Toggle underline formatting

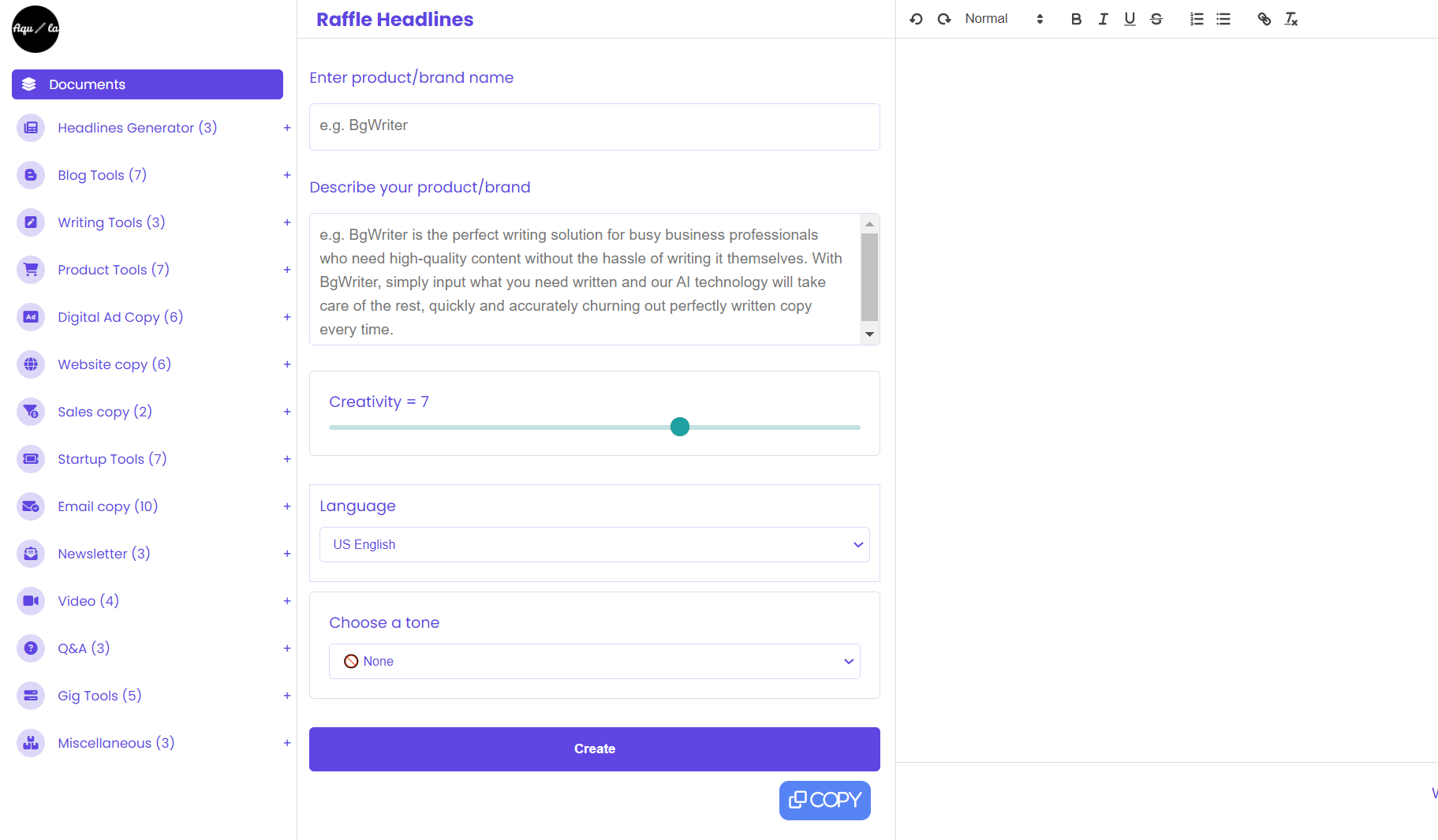[1130, 19]
